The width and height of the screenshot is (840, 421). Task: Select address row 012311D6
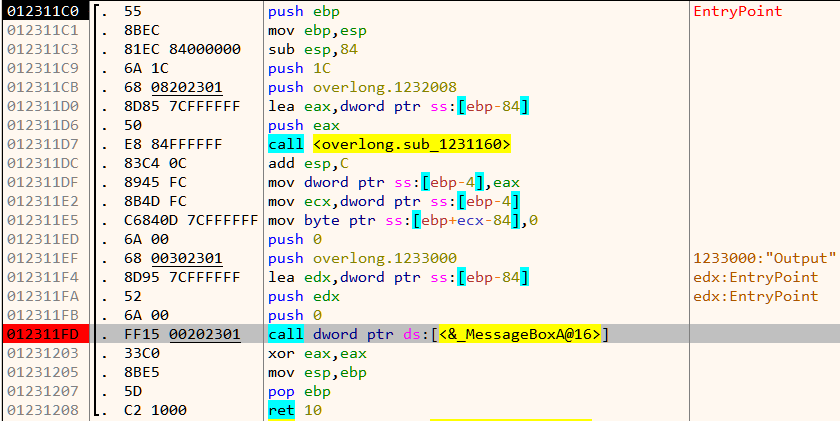[x=43, y=125]
